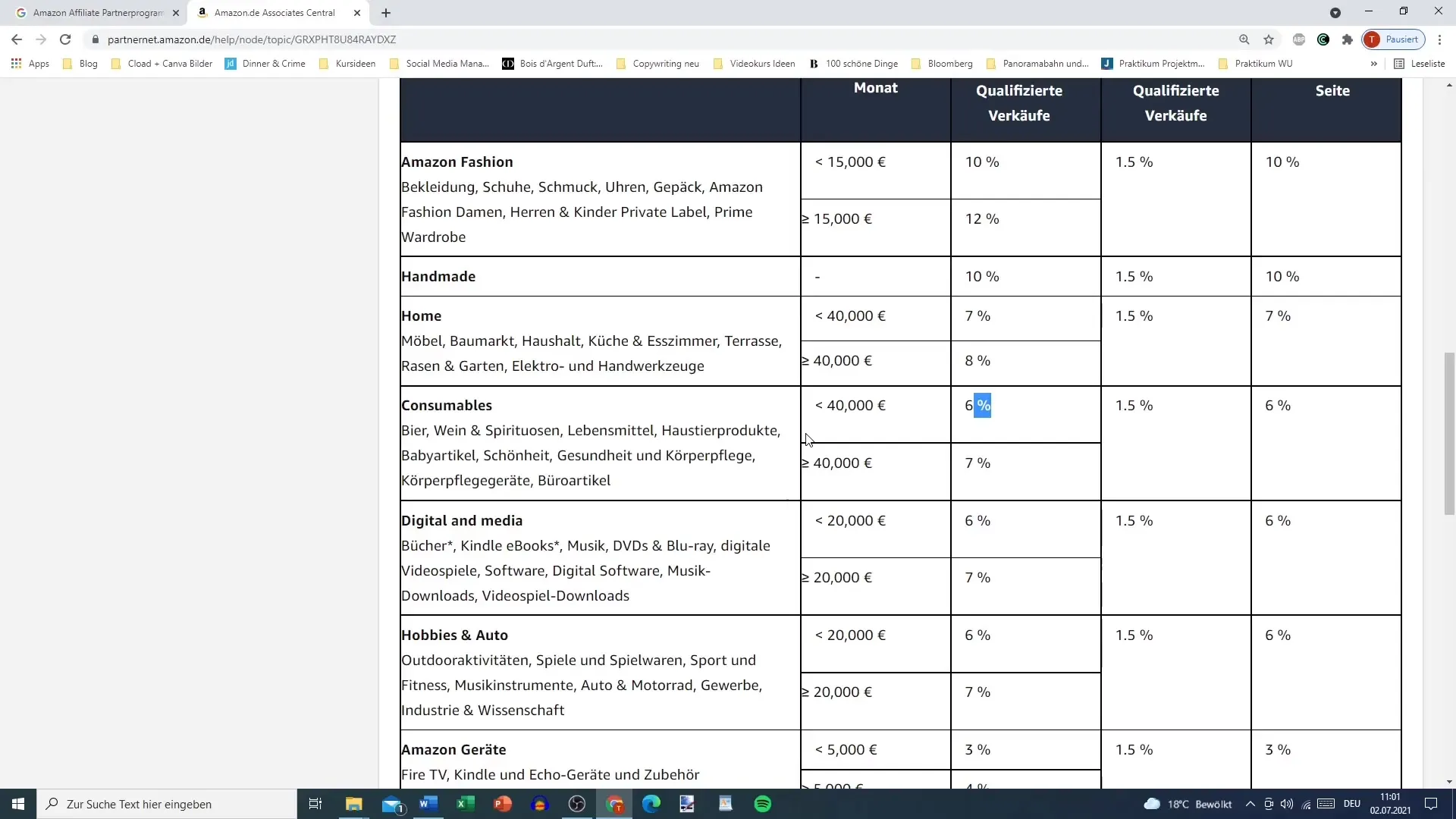Expand hidden bookmarks with the chevron

pyautogui.click(x=1374, y=64)
